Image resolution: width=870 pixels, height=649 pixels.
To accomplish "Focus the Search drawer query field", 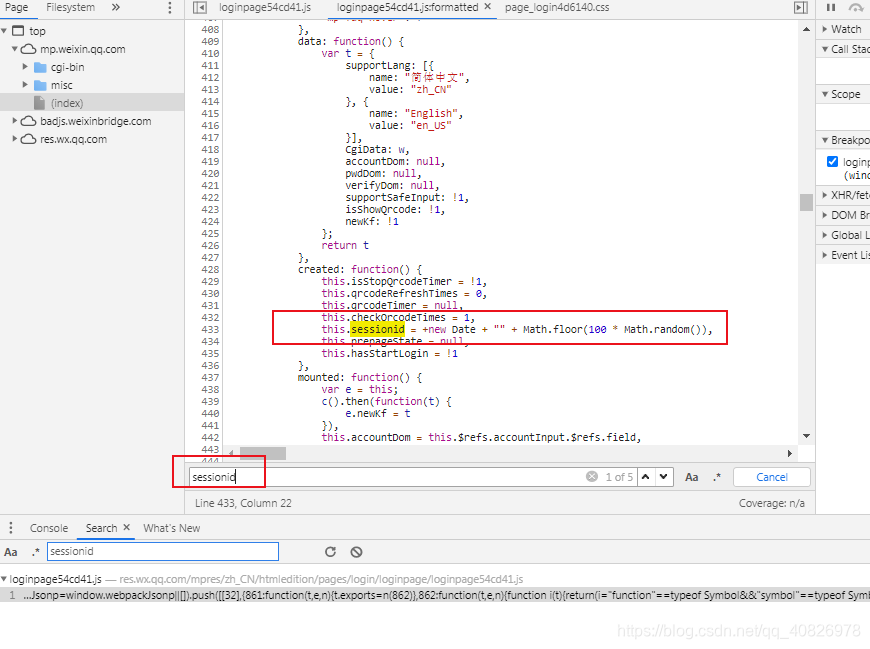I will [x=163, y=551].
